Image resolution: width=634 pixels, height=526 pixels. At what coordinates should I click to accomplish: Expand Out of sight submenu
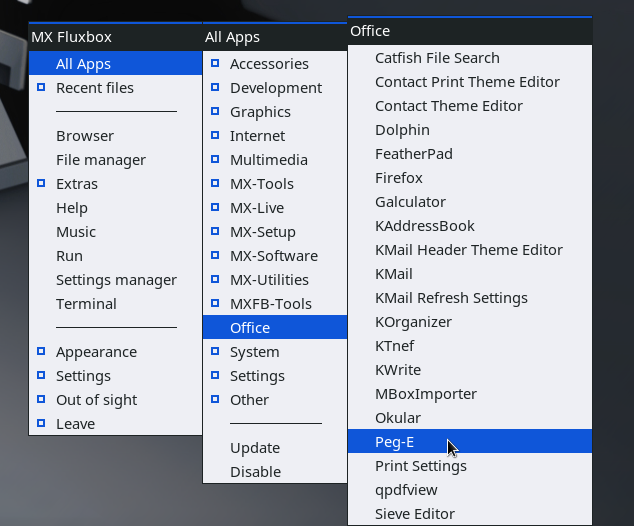click(115, 400)
